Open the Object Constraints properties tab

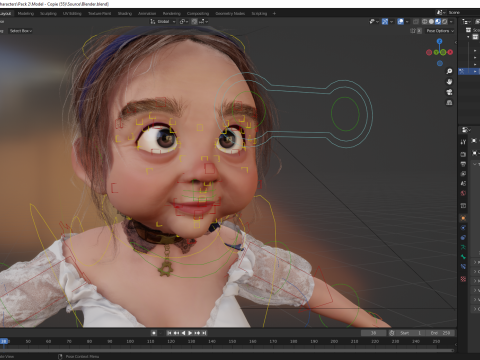point(463,238)
